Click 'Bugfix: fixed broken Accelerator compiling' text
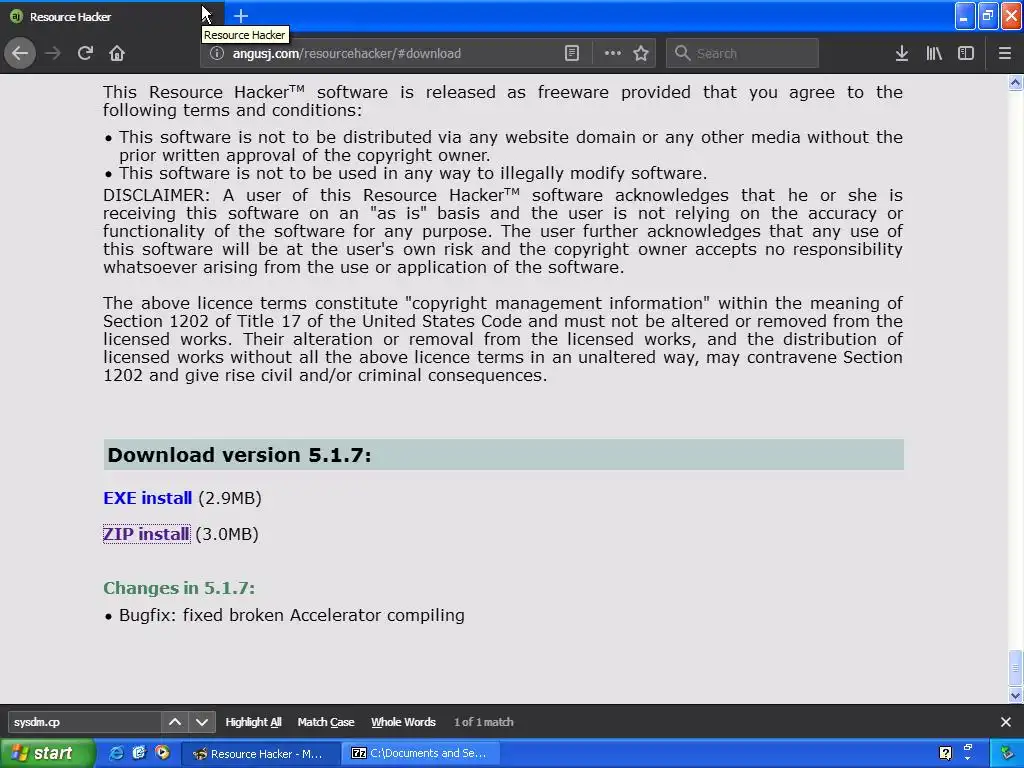 tap(292, 616)
